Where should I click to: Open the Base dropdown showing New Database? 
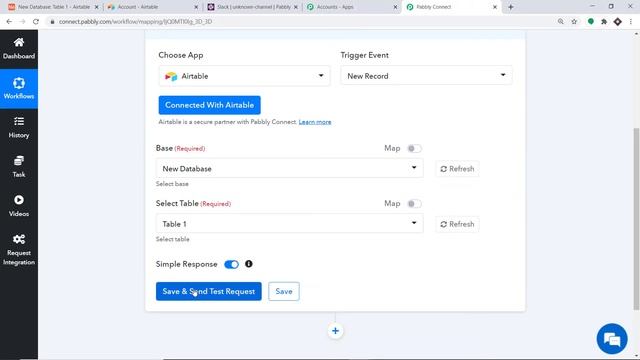tap(289, 168)
